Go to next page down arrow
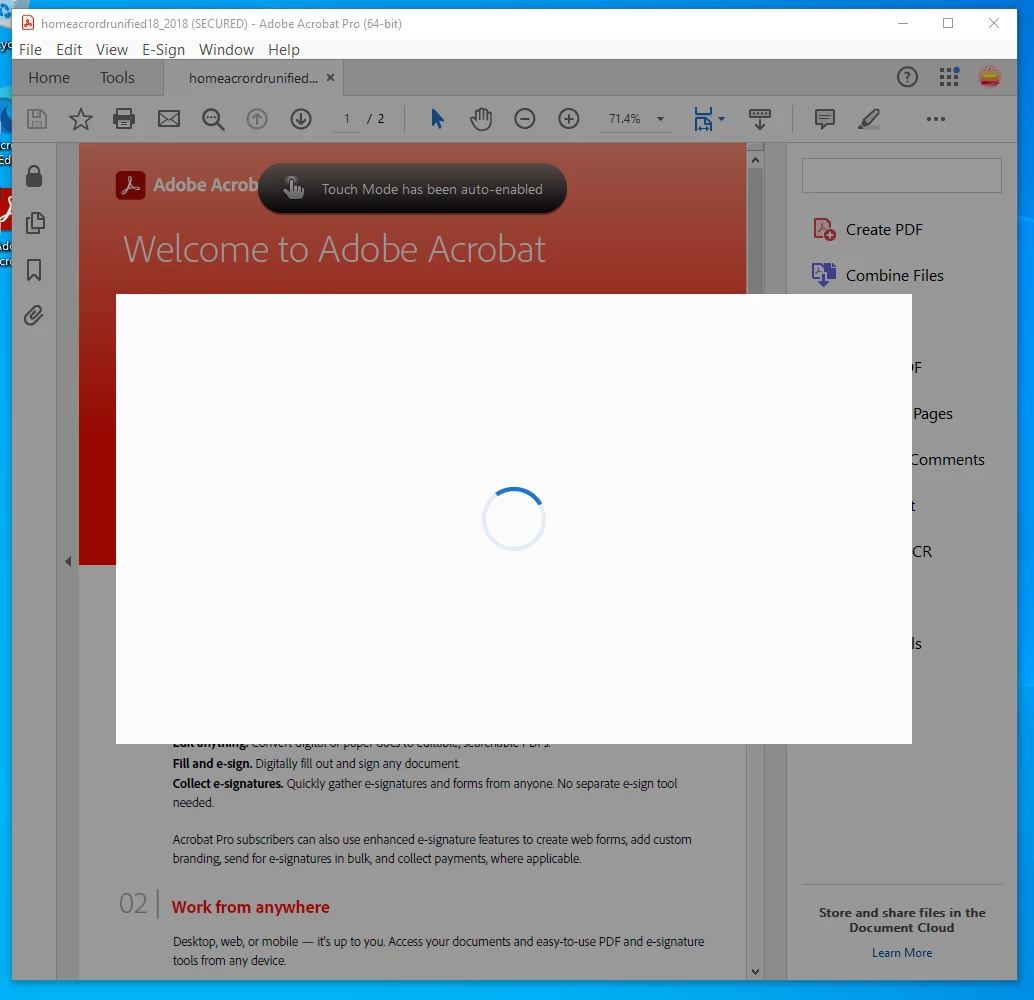Viewport: 1034px width, 1000px height. click(x=301, y=119)
